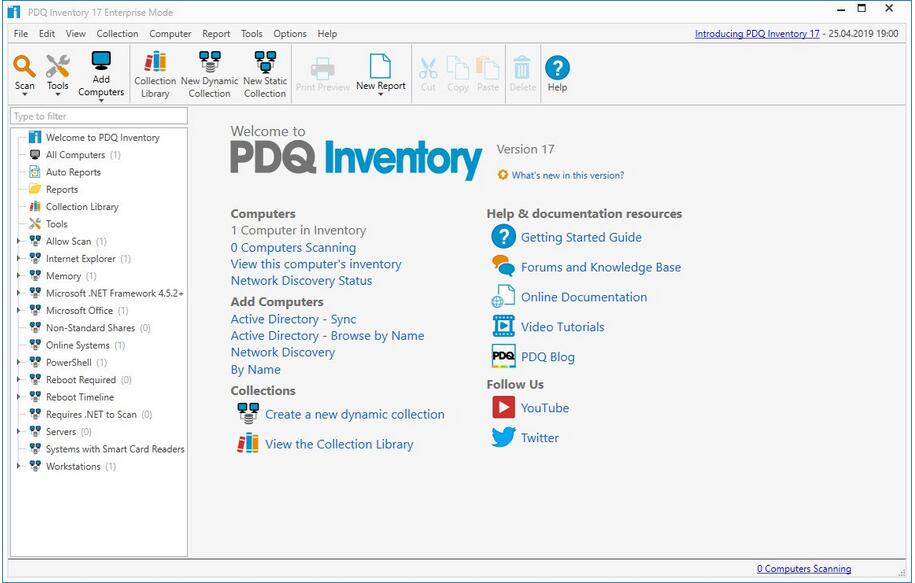Click the Video Tutorials film icon
Image resolution: width=915 pixels, height=583 pixels.
[x=503, y=326]
